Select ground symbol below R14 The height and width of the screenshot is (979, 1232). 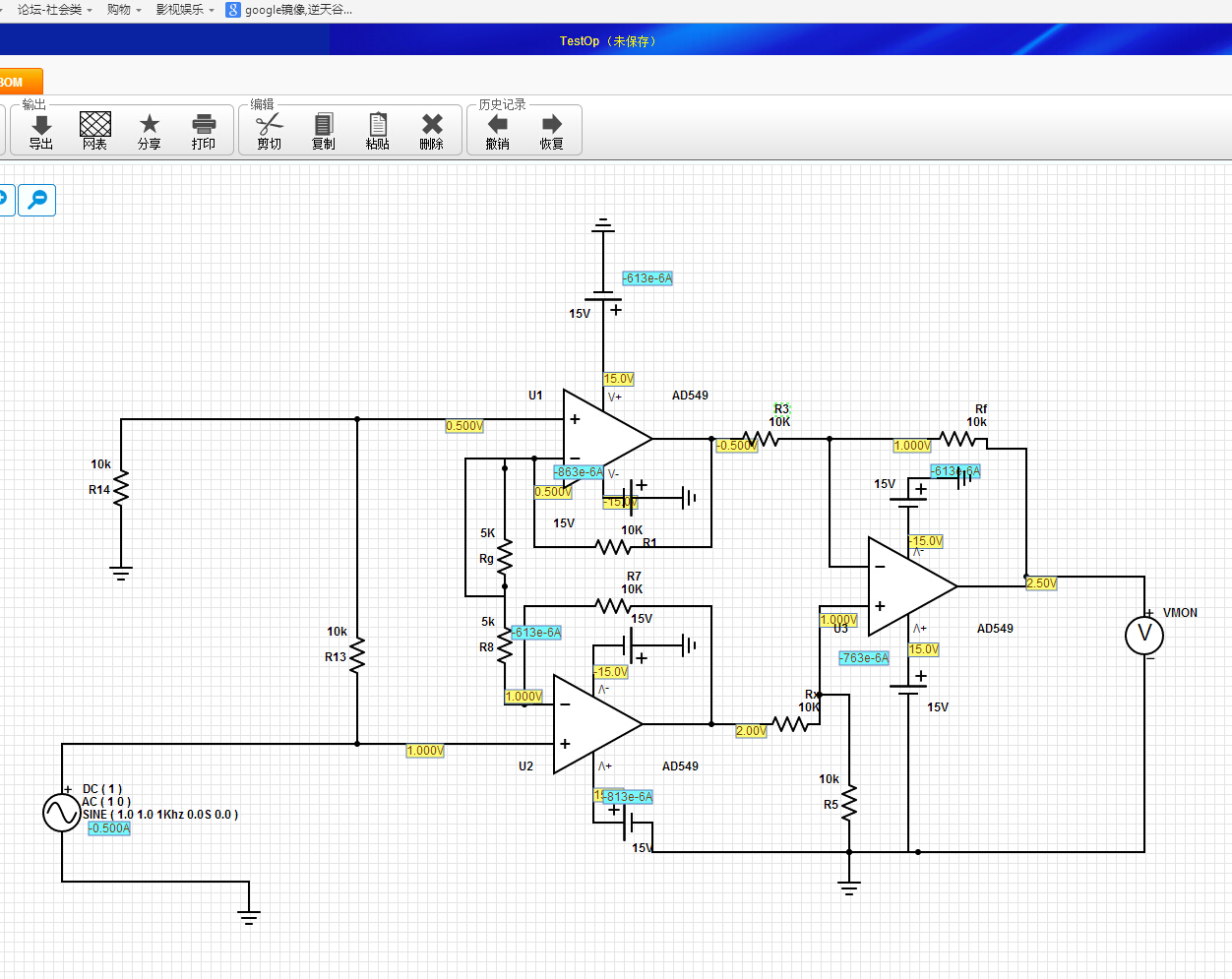(x=121, y=574)
